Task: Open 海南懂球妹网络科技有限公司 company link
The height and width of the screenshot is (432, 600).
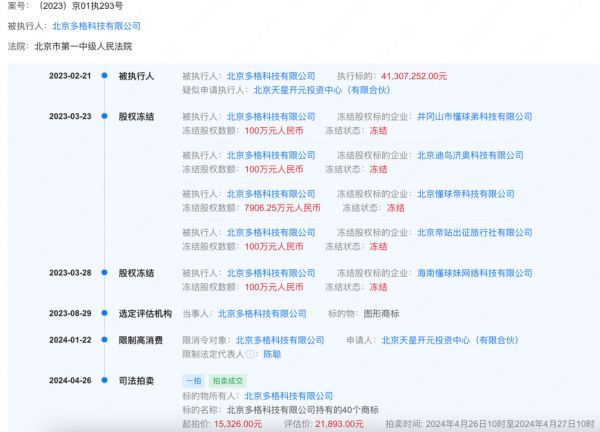Action: pyautogui.click(x=472, y=272)
